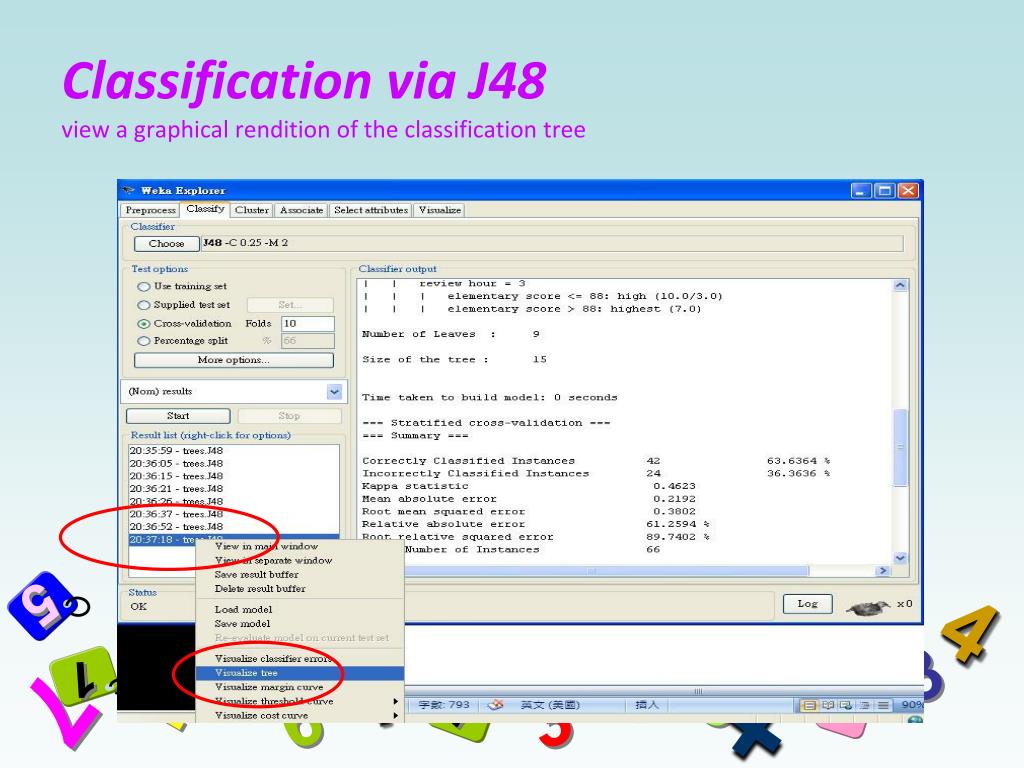The width and height of the screenshot is (1024, 768).
Task: Click the Weka bird icon in status area
Action: tap(868, 607)
